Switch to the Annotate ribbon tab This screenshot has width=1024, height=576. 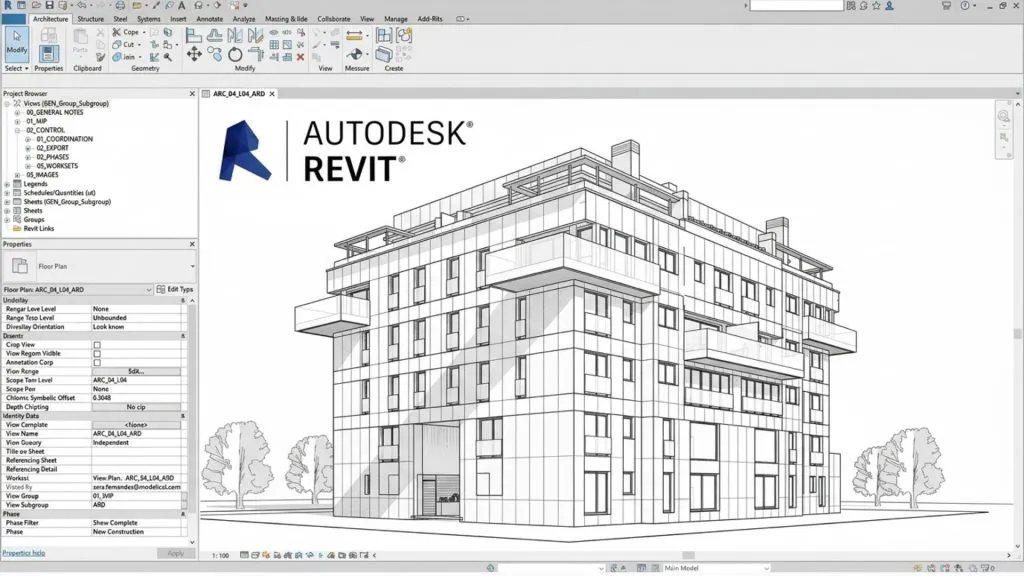tap(210, 19)
